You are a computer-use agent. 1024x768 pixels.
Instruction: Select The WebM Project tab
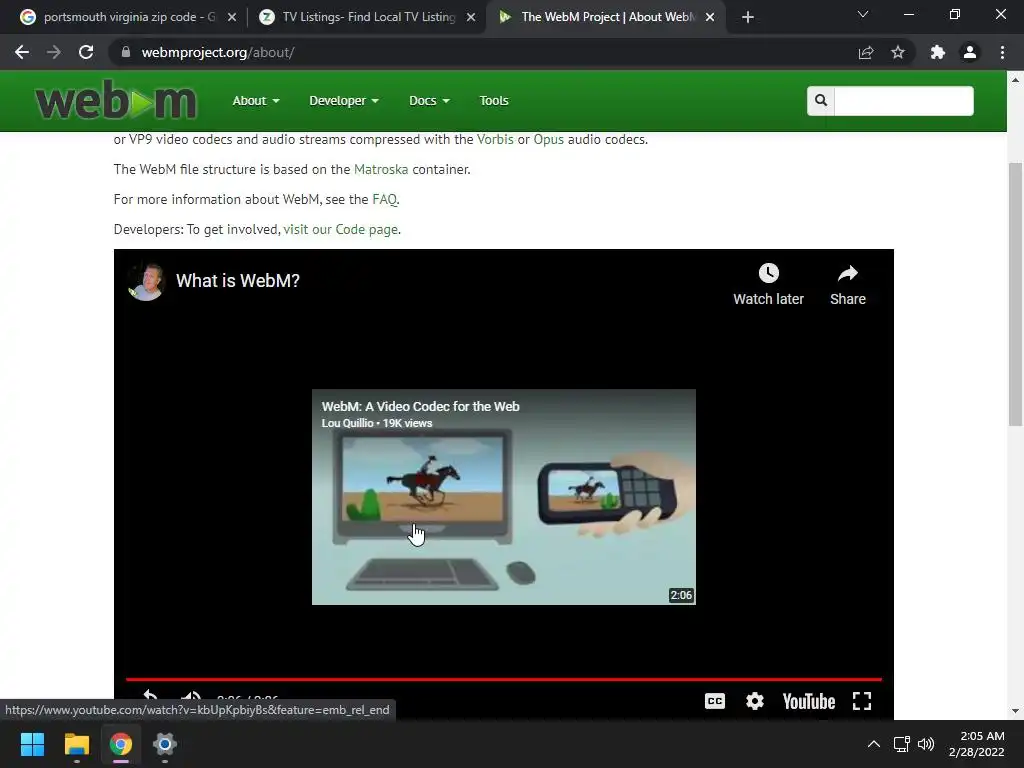click(607, 17)
